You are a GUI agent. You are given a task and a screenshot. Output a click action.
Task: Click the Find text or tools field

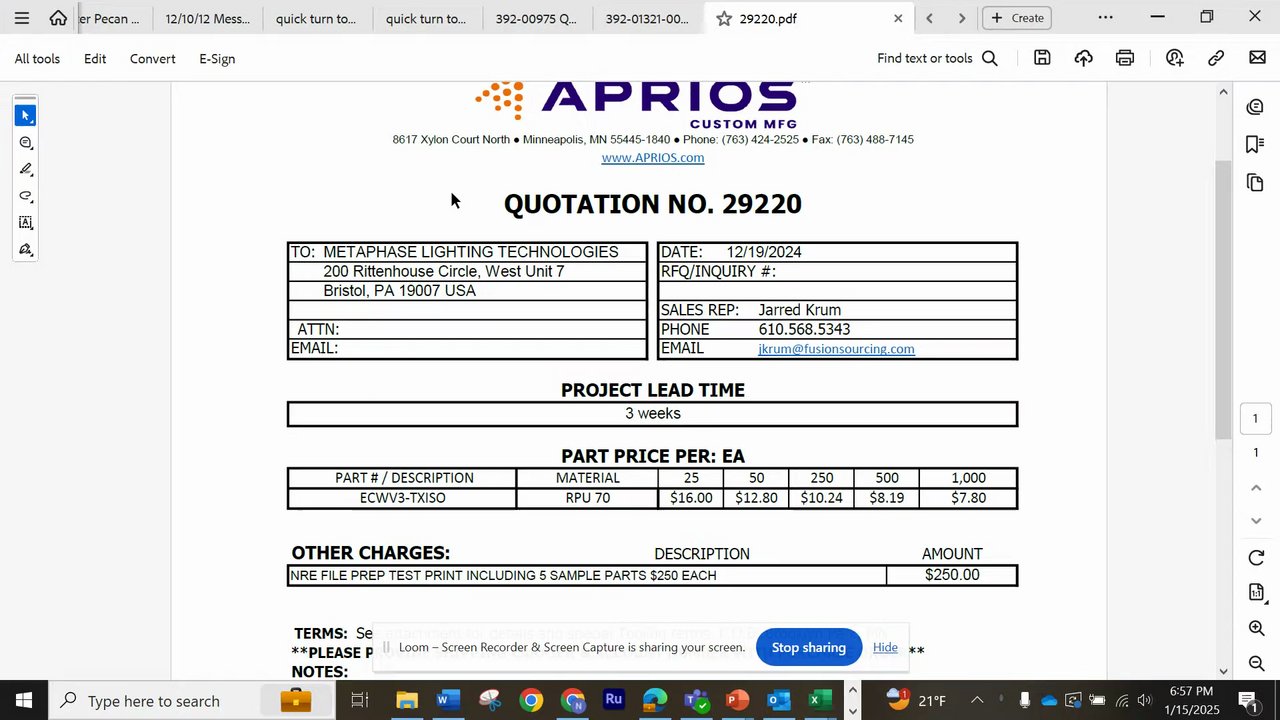[x=925, y=58]
